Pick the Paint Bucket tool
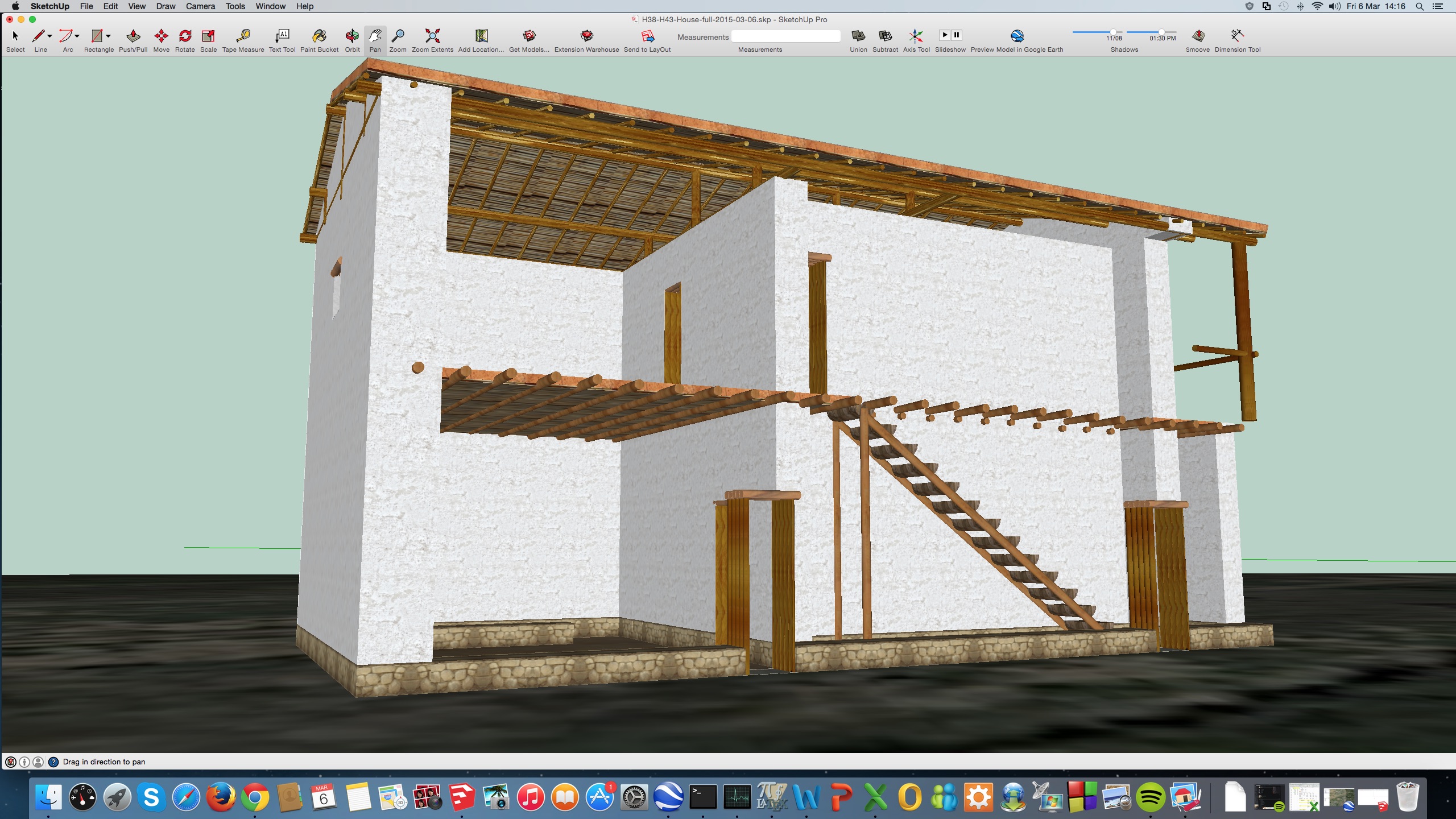The image size is (1456, 819). point(319,36)
